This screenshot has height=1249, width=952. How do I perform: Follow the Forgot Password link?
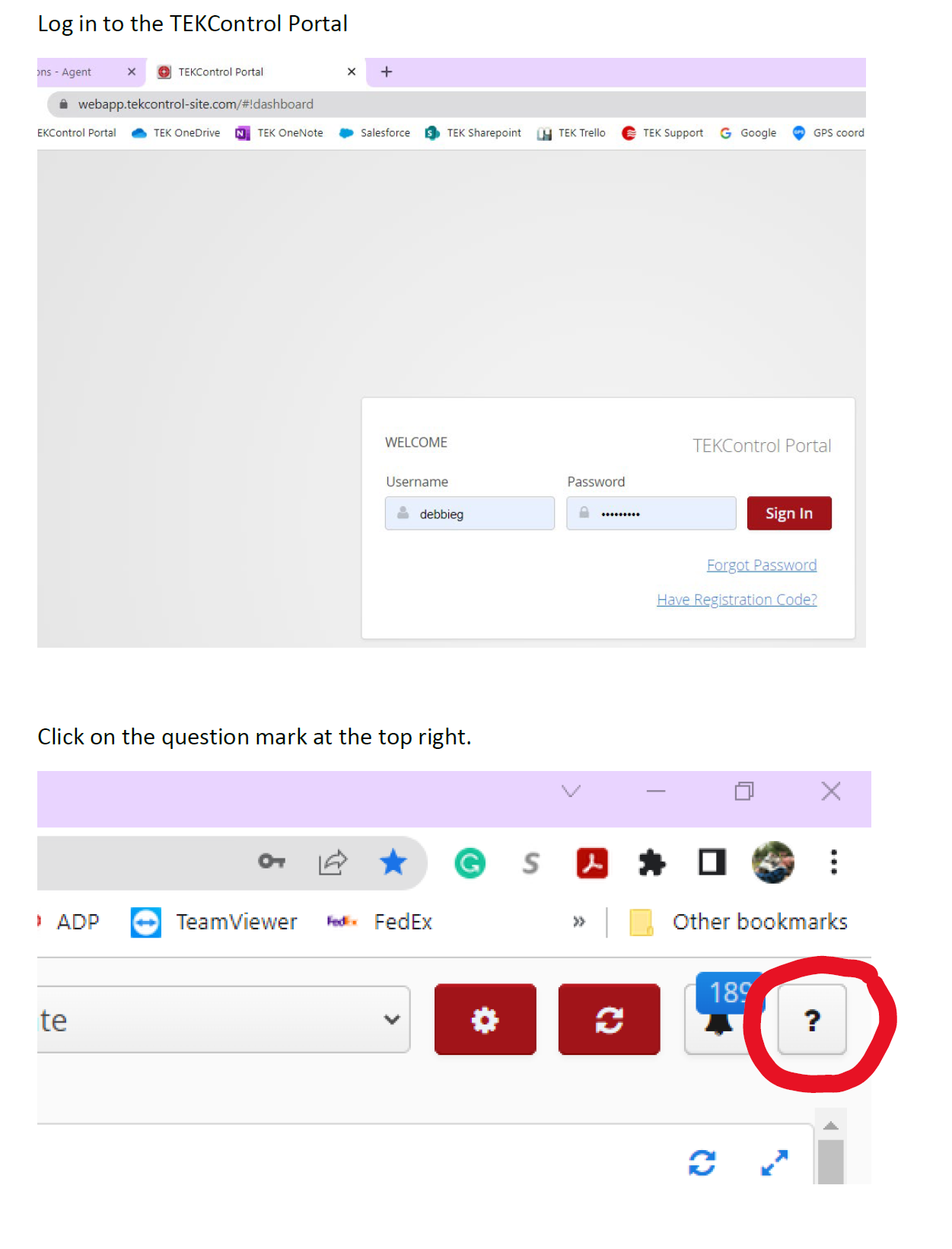click(762, 565)
